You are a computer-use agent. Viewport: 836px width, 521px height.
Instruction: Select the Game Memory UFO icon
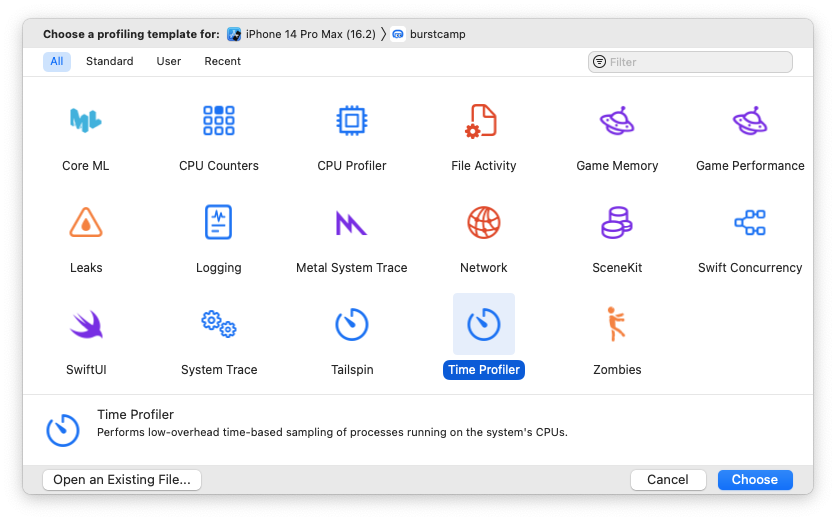(x=617, y=121)
